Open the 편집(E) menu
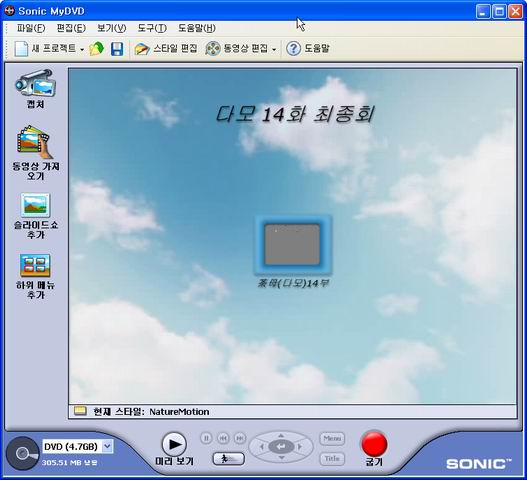Viewport: 527px width, 480px height. coord(71,28)
